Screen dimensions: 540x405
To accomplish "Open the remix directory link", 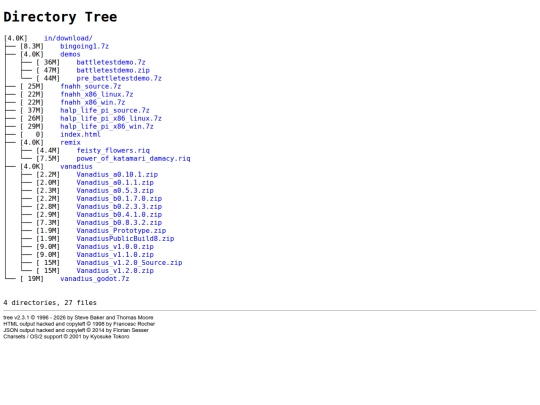I will [70, 142].
